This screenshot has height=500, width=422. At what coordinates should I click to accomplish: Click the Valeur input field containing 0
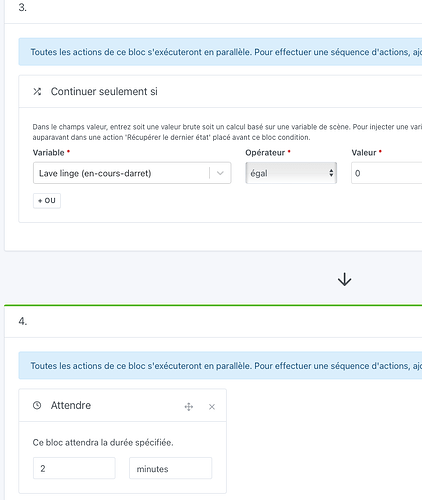tap(387, 173)
